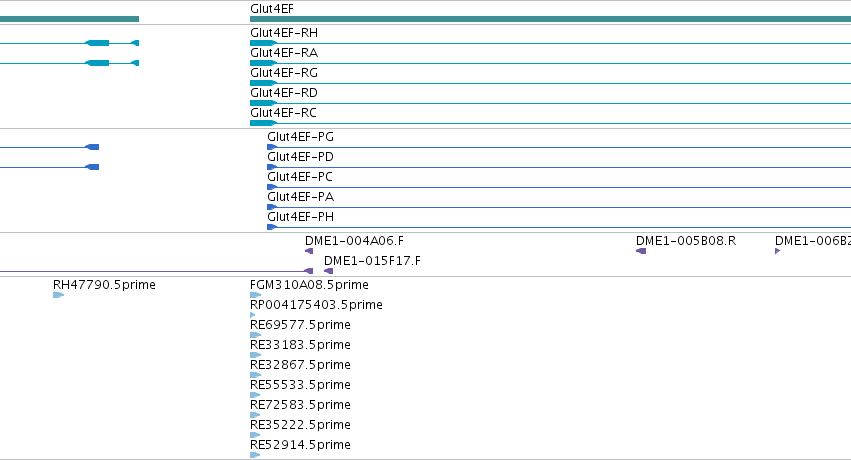This screenshot has height=460, width=851.
Task: Select the RP004175403.5prime label
Action: [316, 305]
